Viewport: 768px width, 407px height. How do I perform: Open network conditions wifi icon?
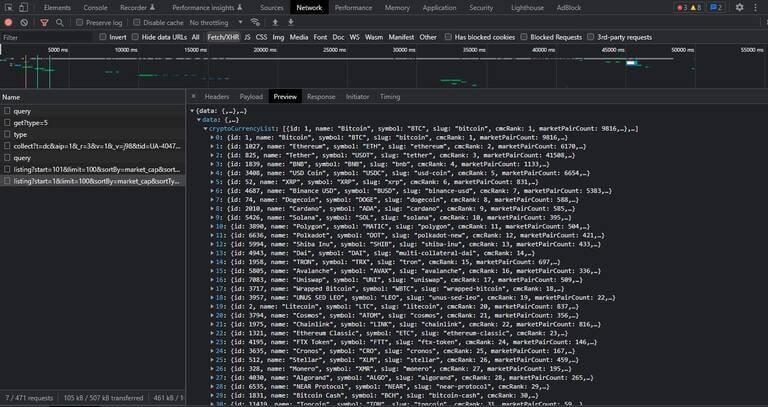[x=255, y=22]
